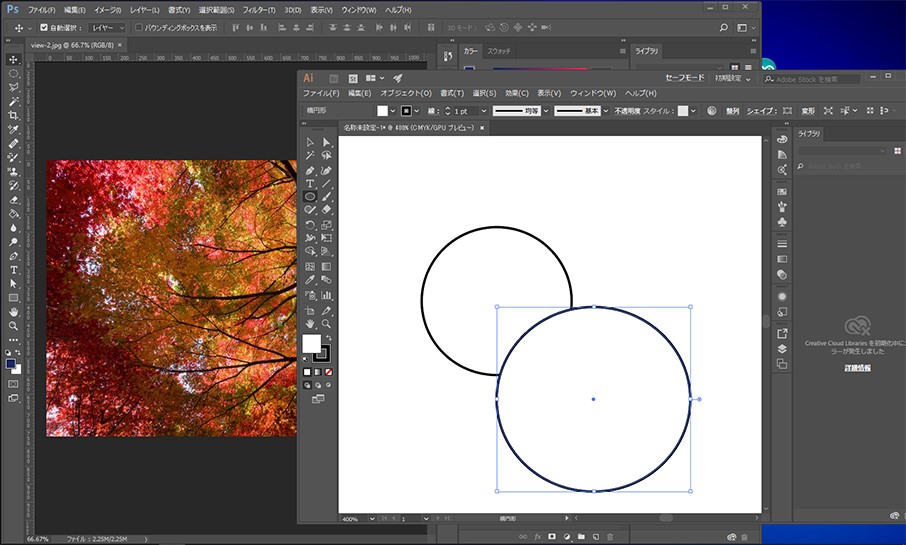Open the レイヤー auto-select dropdown in Photoshop
Screen dimensions: 906x545
pyautogui.click(x=106, y=27)
